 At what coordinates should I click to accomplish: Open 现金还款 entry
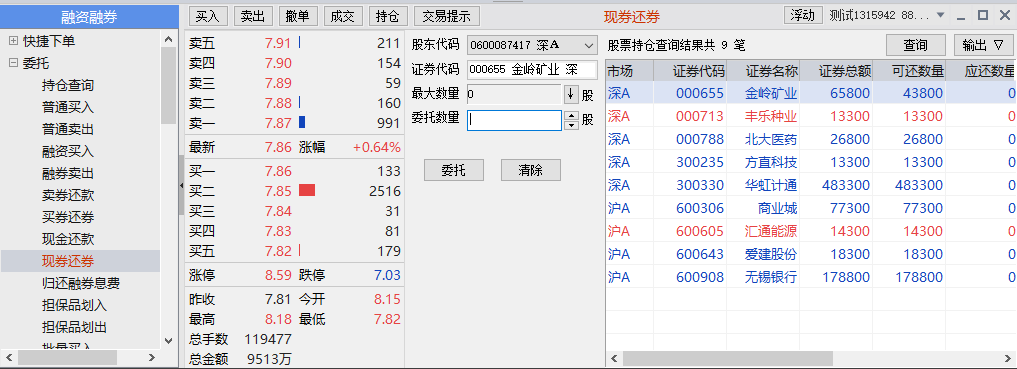click(x=68, y=239)
